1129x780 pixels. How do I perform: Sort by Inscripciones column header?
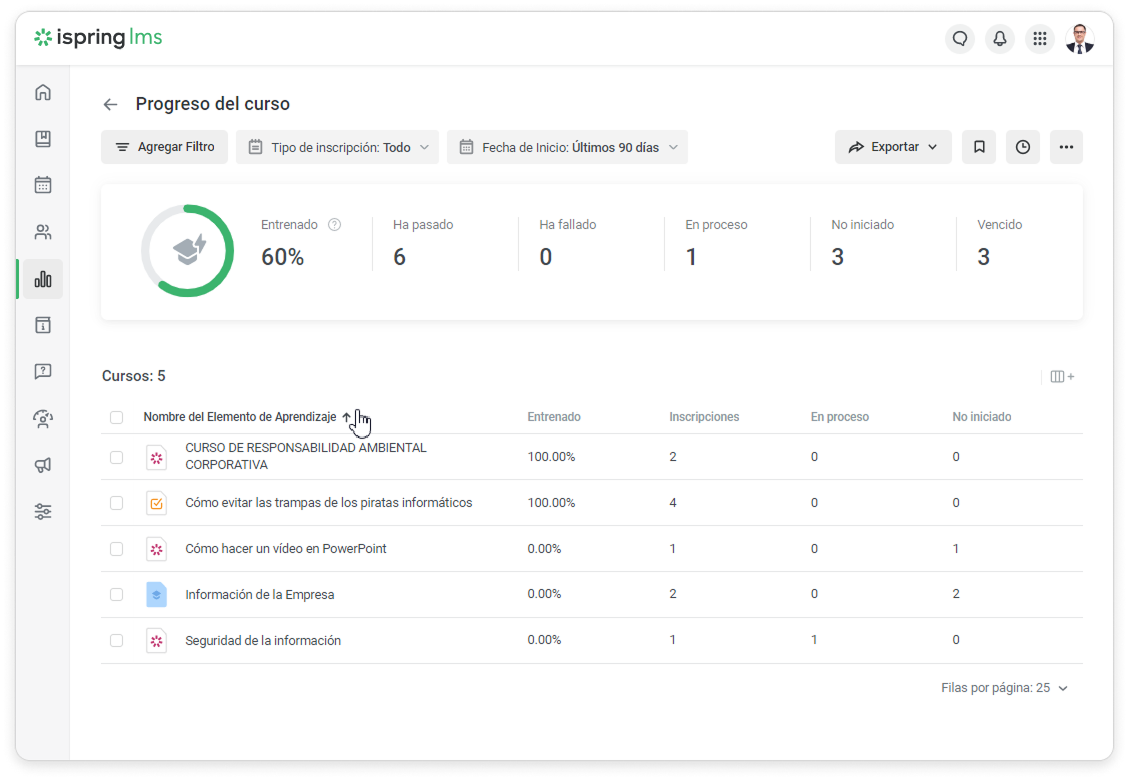tap(704, 417)
